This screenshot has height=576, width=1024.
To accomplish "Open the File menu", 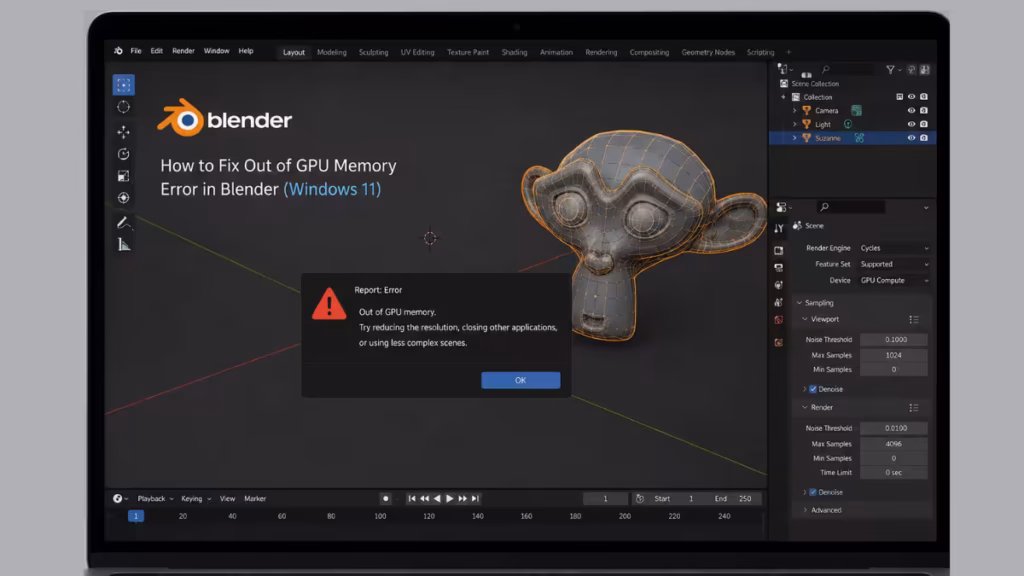I will pos(136,51).
